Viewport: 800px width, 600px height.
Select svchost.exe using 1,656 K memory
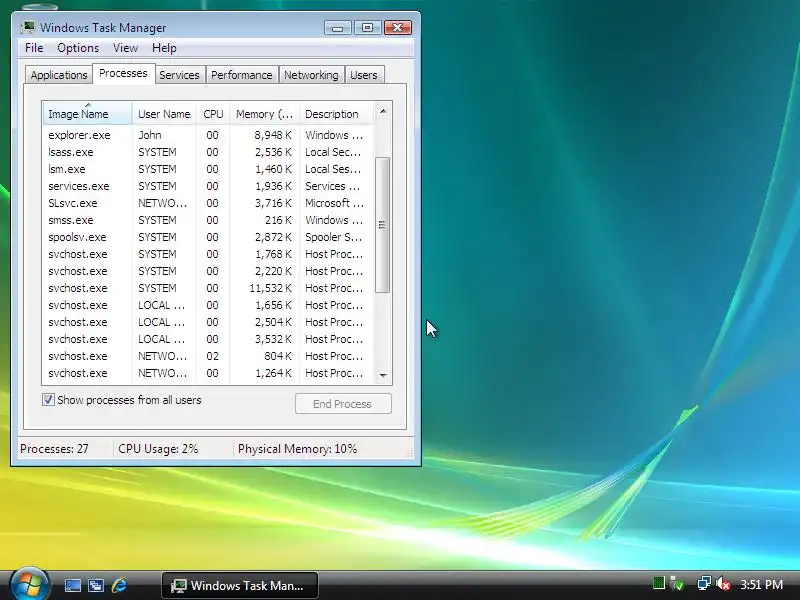click(209, 305)
